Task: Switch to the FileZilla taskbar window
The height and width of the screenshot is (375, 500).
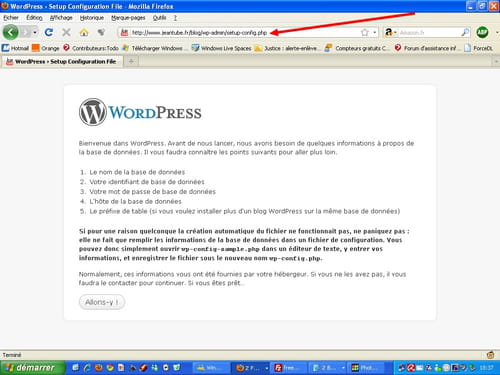Action: [288, 368]
